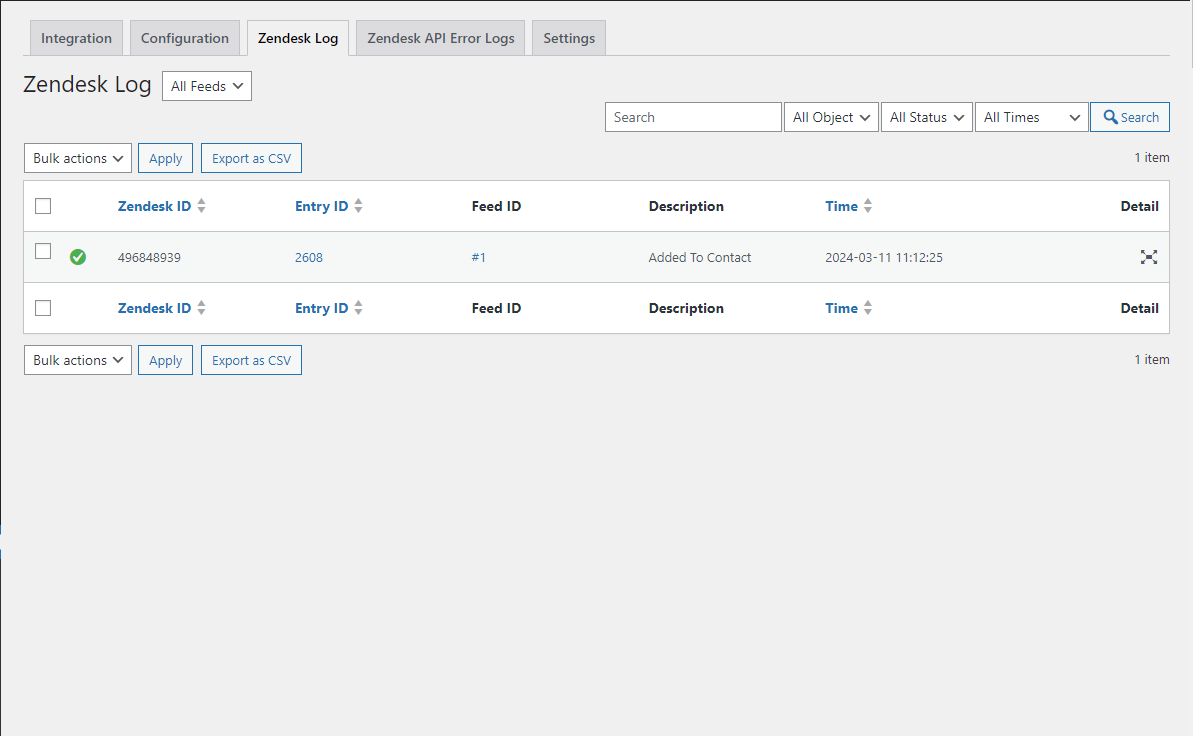
Task: Click bottom Apply button
Action: point(165,360)
